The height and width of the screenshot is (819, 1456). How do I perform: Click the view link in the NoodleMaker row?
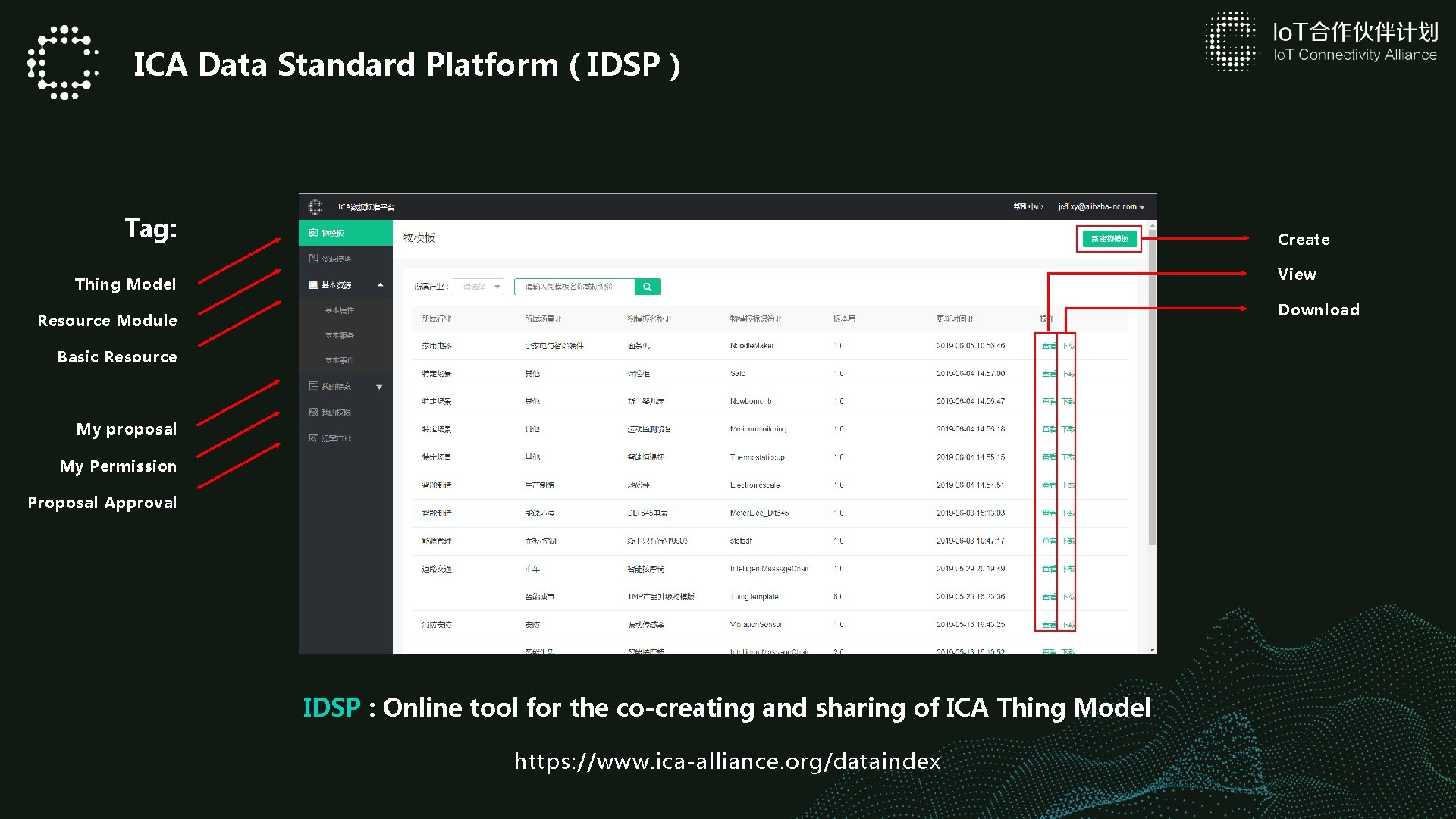[x=1048, y=346]
